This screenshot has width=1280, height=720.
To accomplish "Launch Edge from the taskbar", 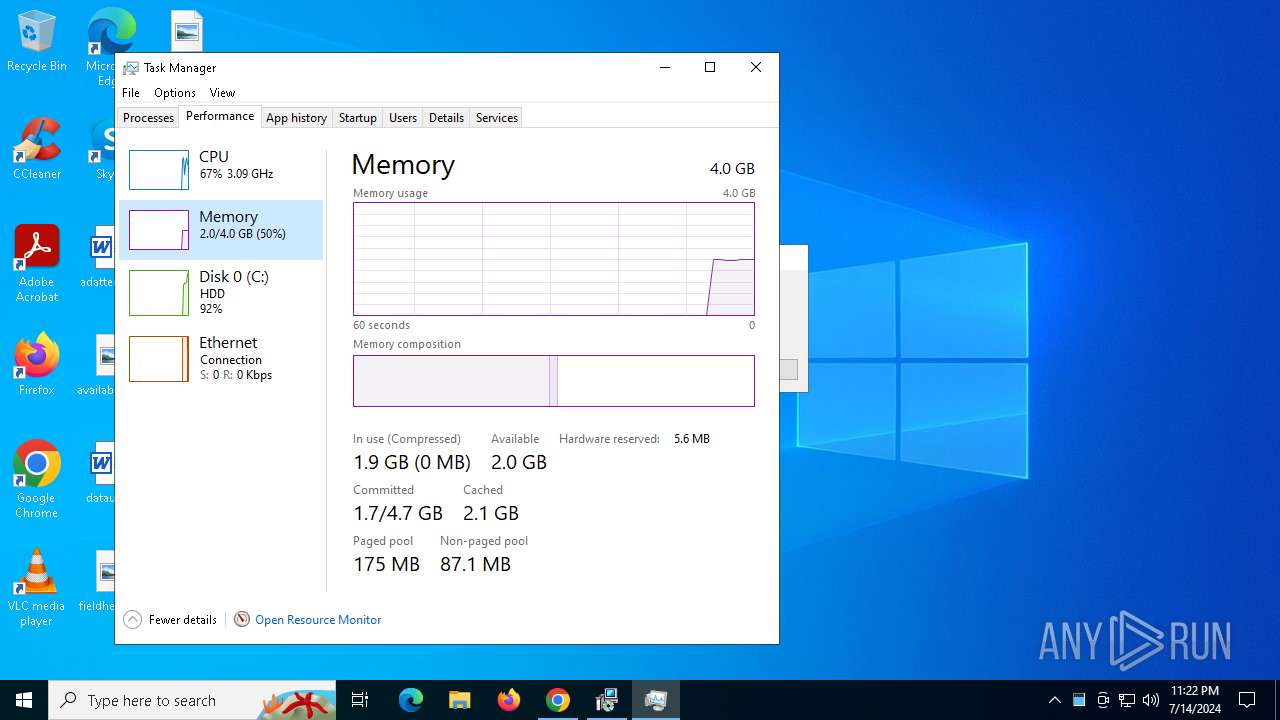I will coord(411,700).
